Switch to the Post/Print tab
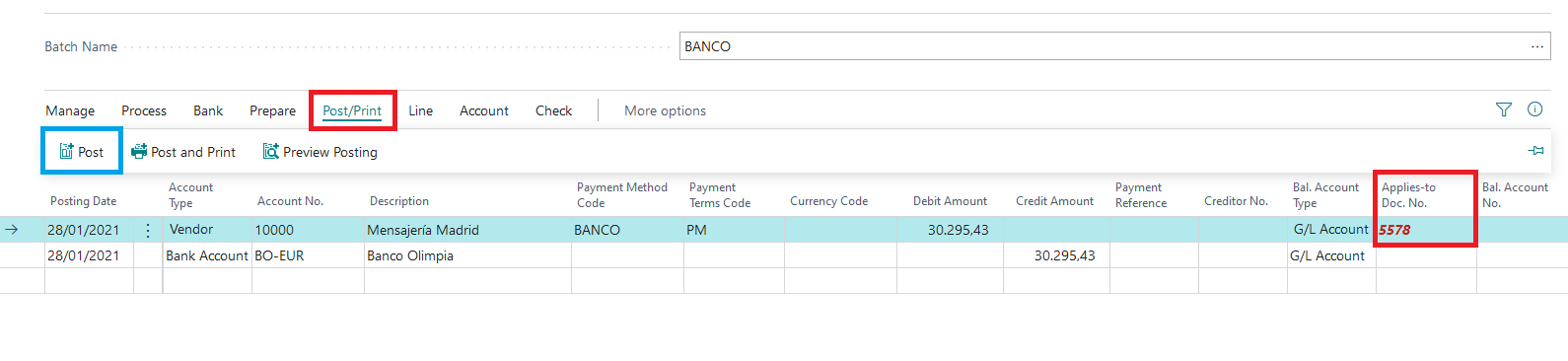 pos(352,110)
